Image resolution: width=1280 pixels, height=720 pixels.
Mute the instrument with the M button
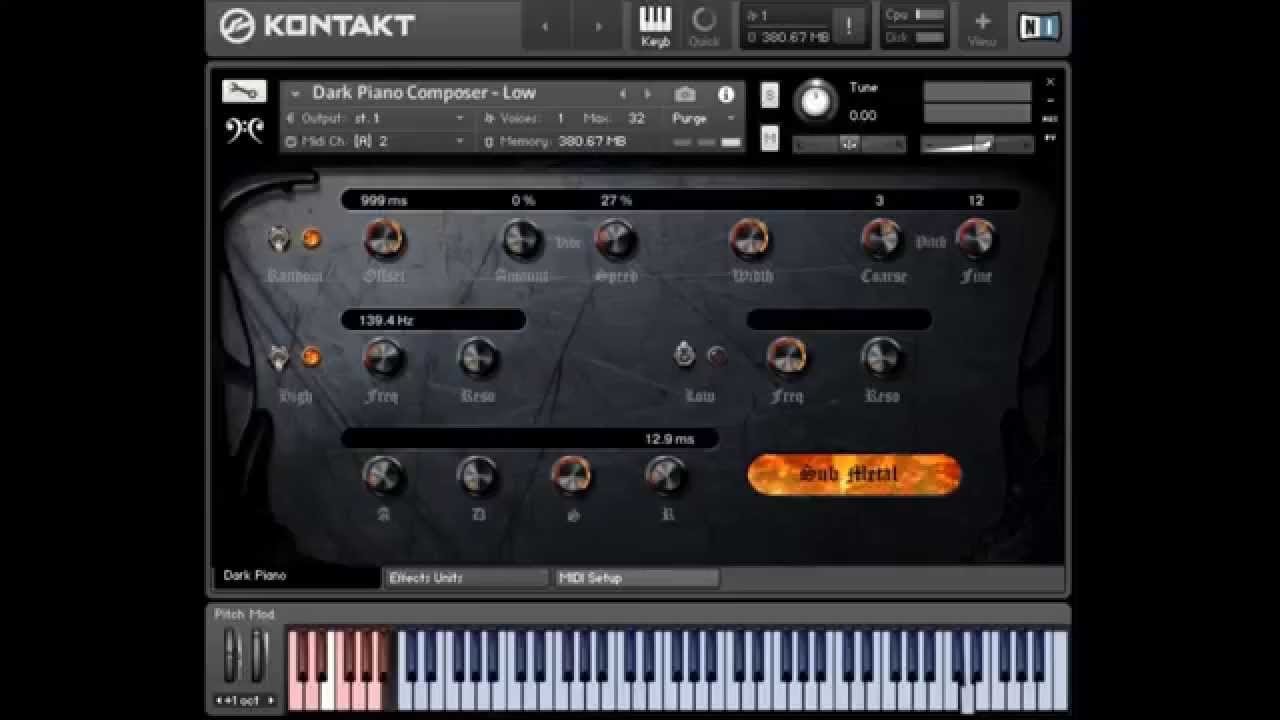(x=769, y=139)
